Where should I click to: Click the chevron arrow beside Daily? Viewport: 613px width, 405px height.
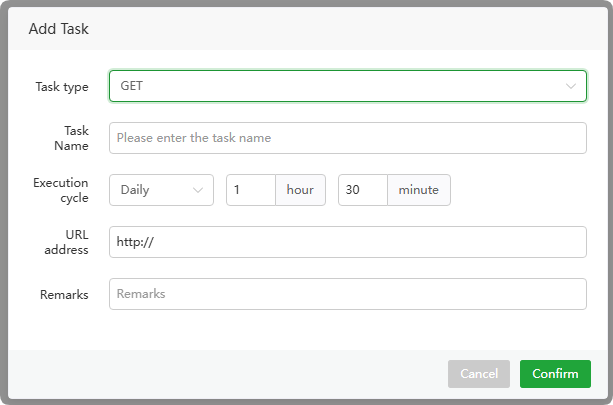(197, 190)
